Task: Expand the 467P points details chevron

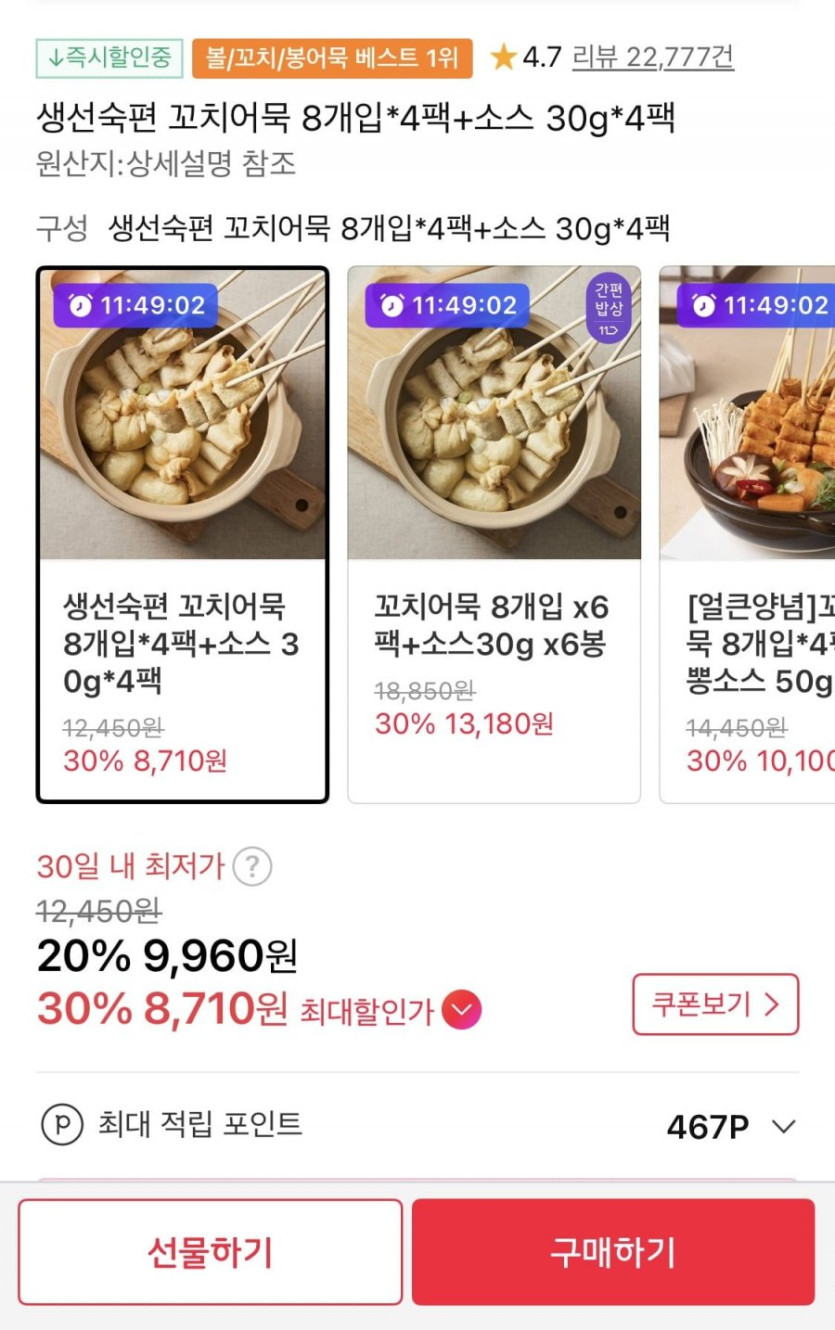Action: coord(784,1127)
